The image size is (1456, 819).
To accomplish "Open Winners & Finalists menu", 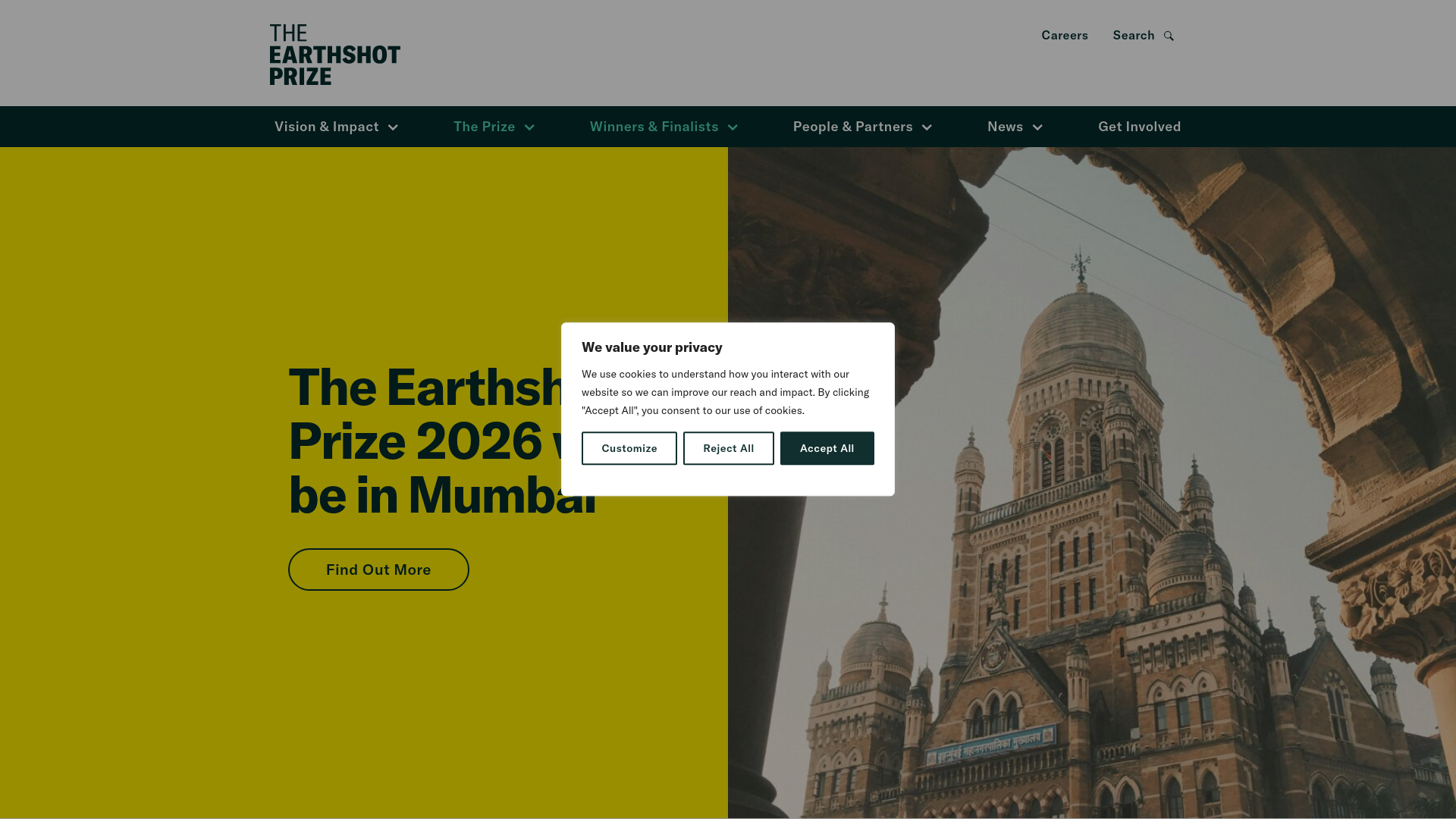I will tap(654, 127).
